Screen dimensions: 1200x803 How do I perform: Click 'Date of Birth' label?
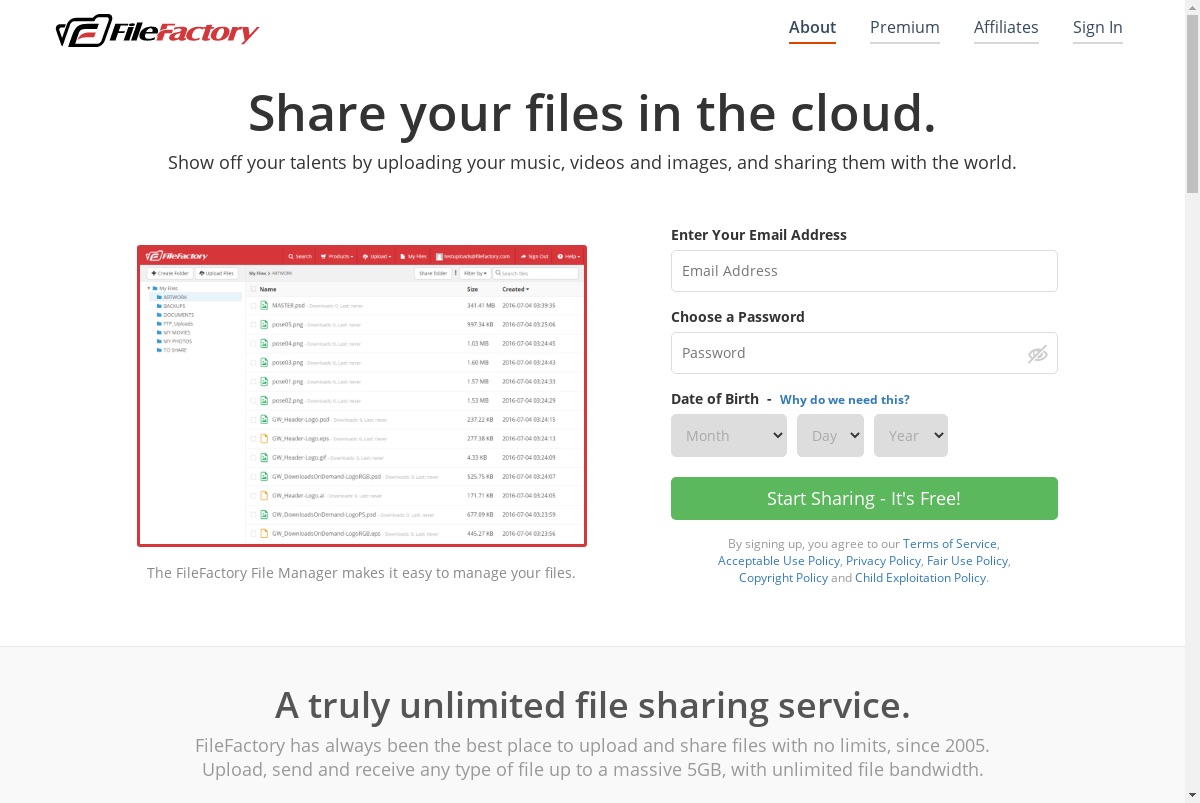[715, 399]
